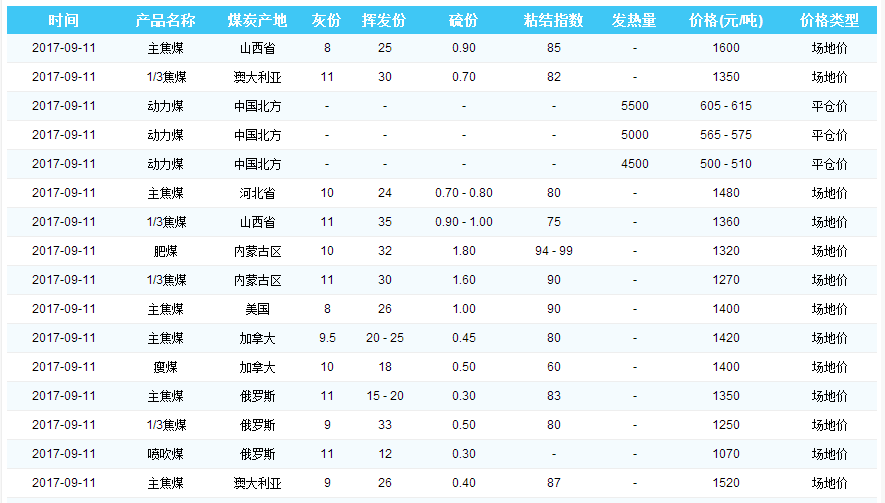Screen dimensions: 885x503
Task: Click the 硫份 column header
Action: pyautogui.click(x=463, y=21)
